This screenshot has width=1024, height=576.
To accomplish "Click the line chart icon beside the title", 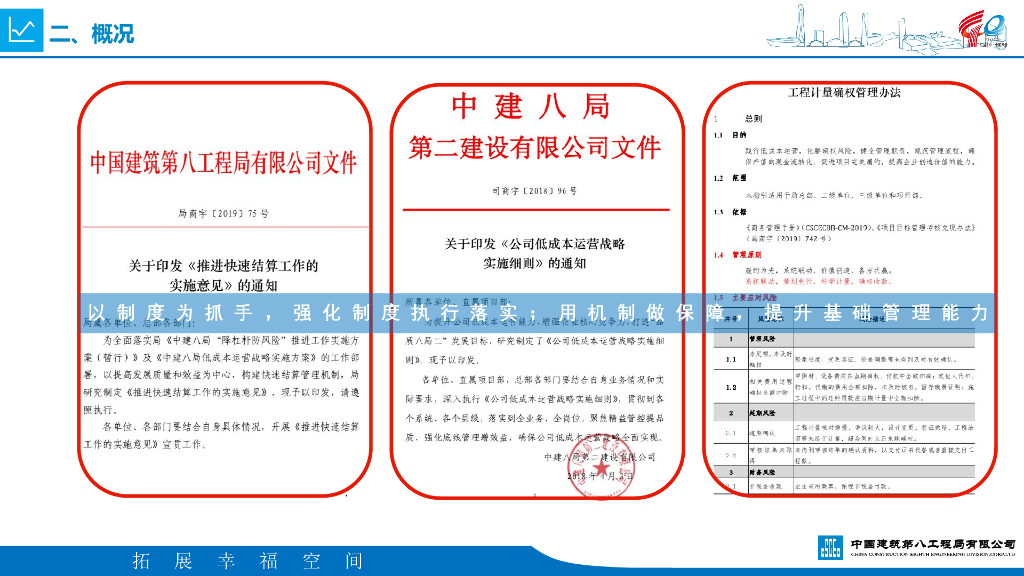I will pyautogui.click(x=22, y=30).
